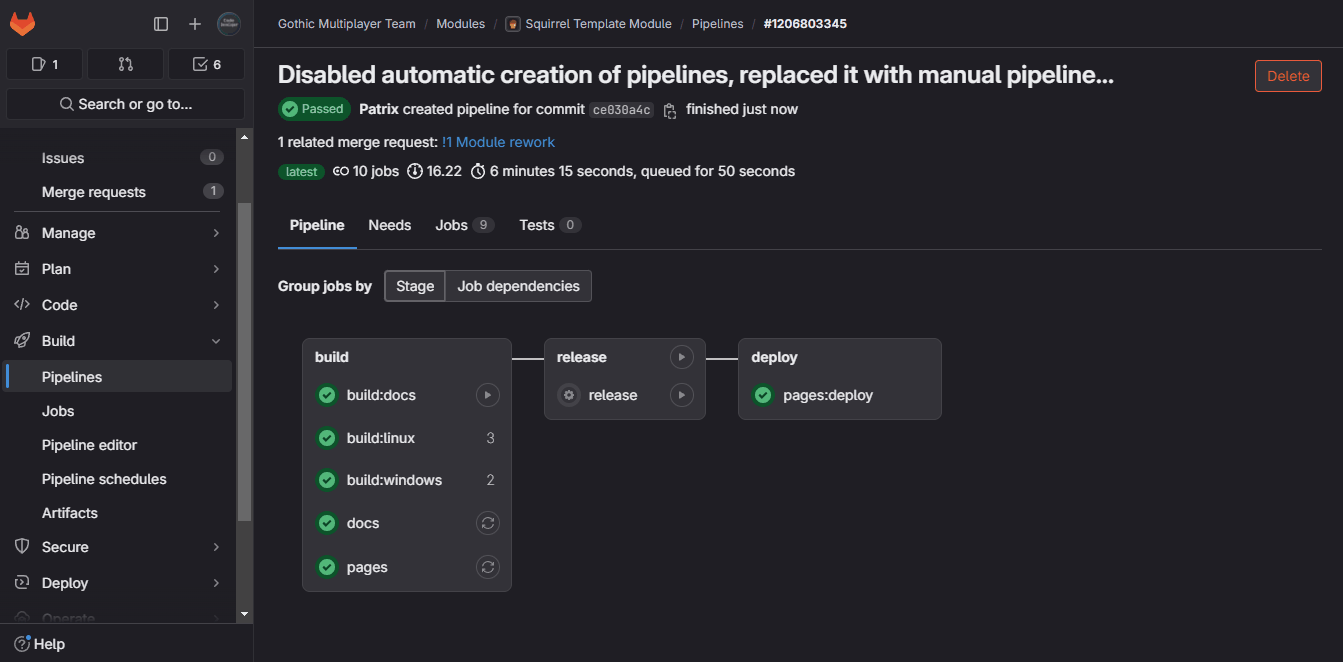This screenshot has height=662, width=1343.
Task: Open the Module rework merge request link
Action: pos(498,142)
